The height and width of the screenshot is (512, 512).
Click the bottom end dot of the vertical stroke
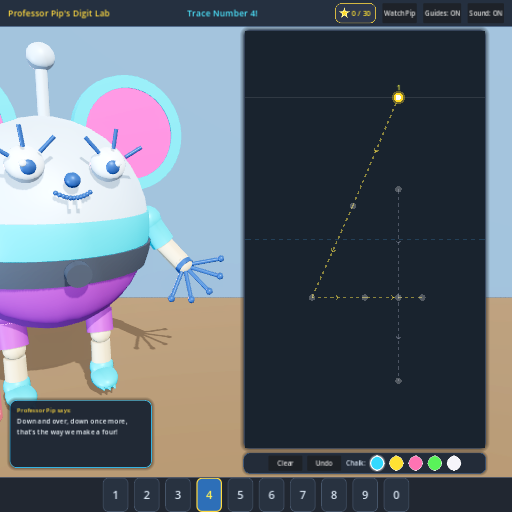tap(398, 381)
